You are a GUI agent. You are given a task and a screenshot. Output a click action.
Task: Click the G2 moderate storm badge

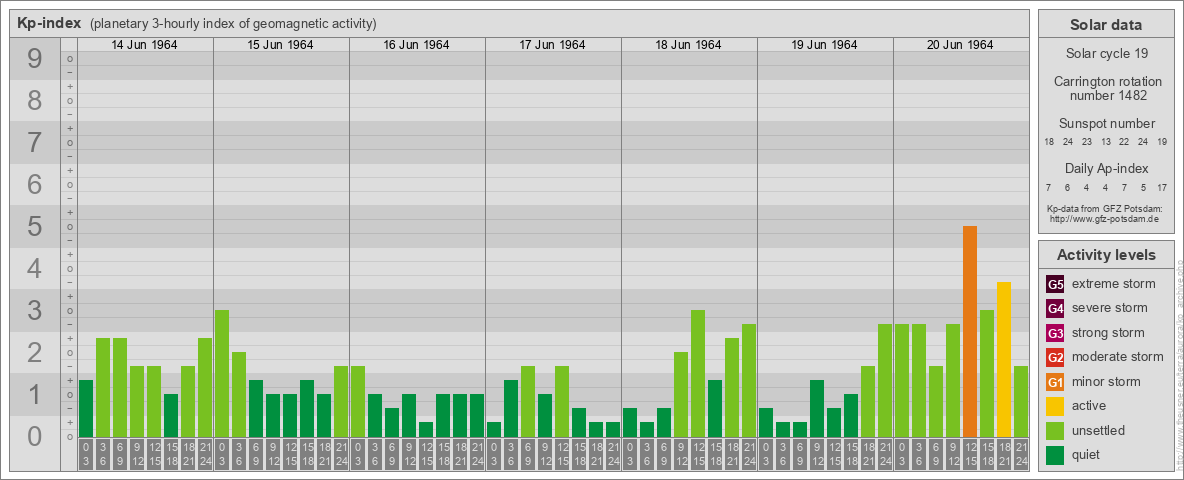(1055, 357)
